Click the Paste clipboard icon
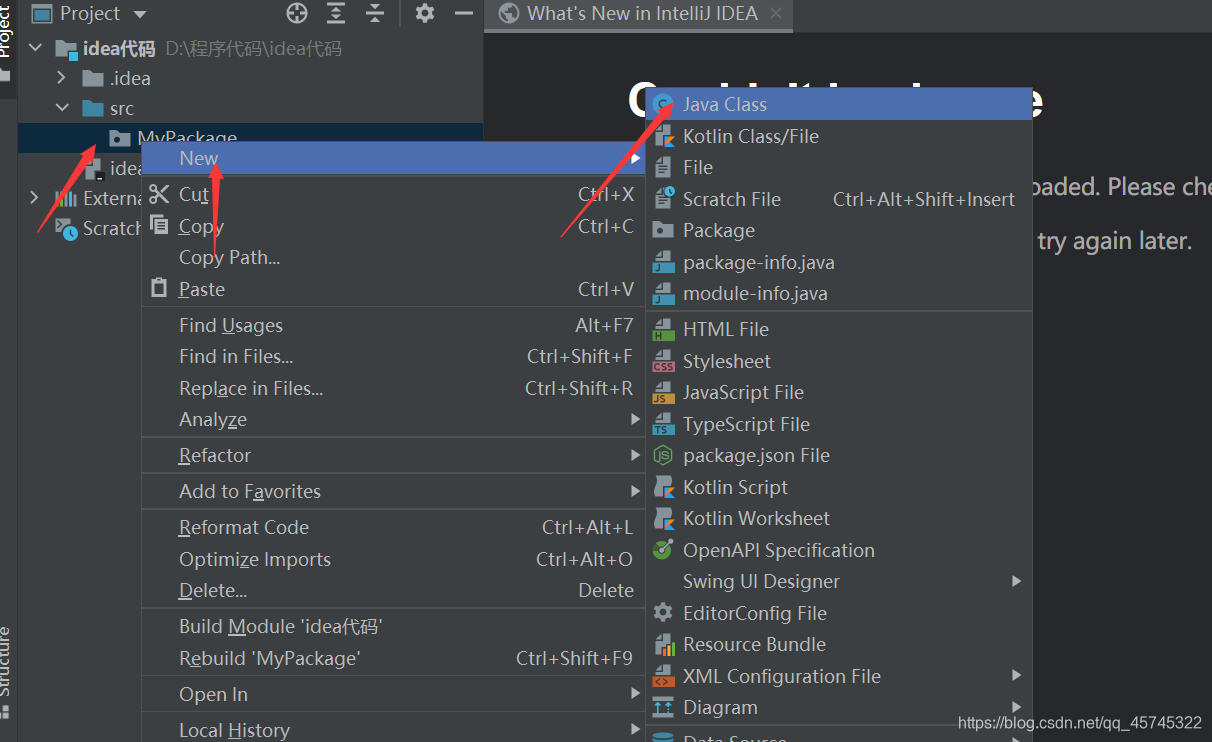This screenshot has width=1212, height=742. tap(159, 288)
